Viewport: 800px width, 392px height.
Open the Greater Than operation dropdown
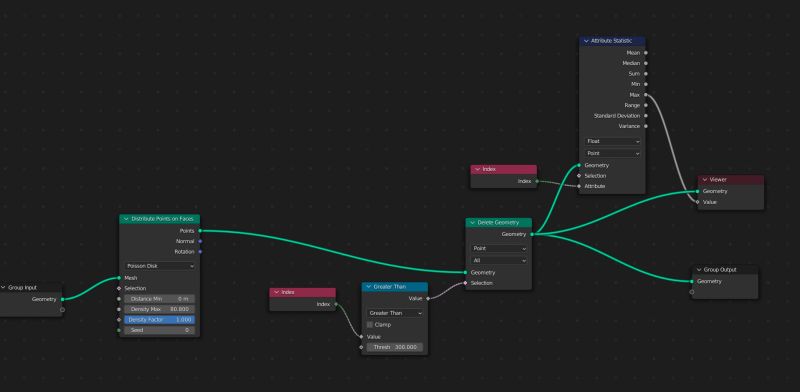[x=395, y=313]
